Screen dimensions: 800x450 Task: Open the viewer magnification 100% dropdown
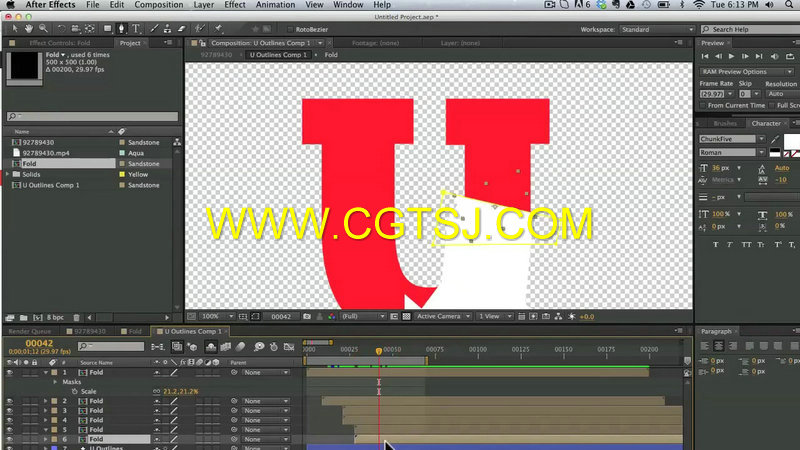point(217,316)
